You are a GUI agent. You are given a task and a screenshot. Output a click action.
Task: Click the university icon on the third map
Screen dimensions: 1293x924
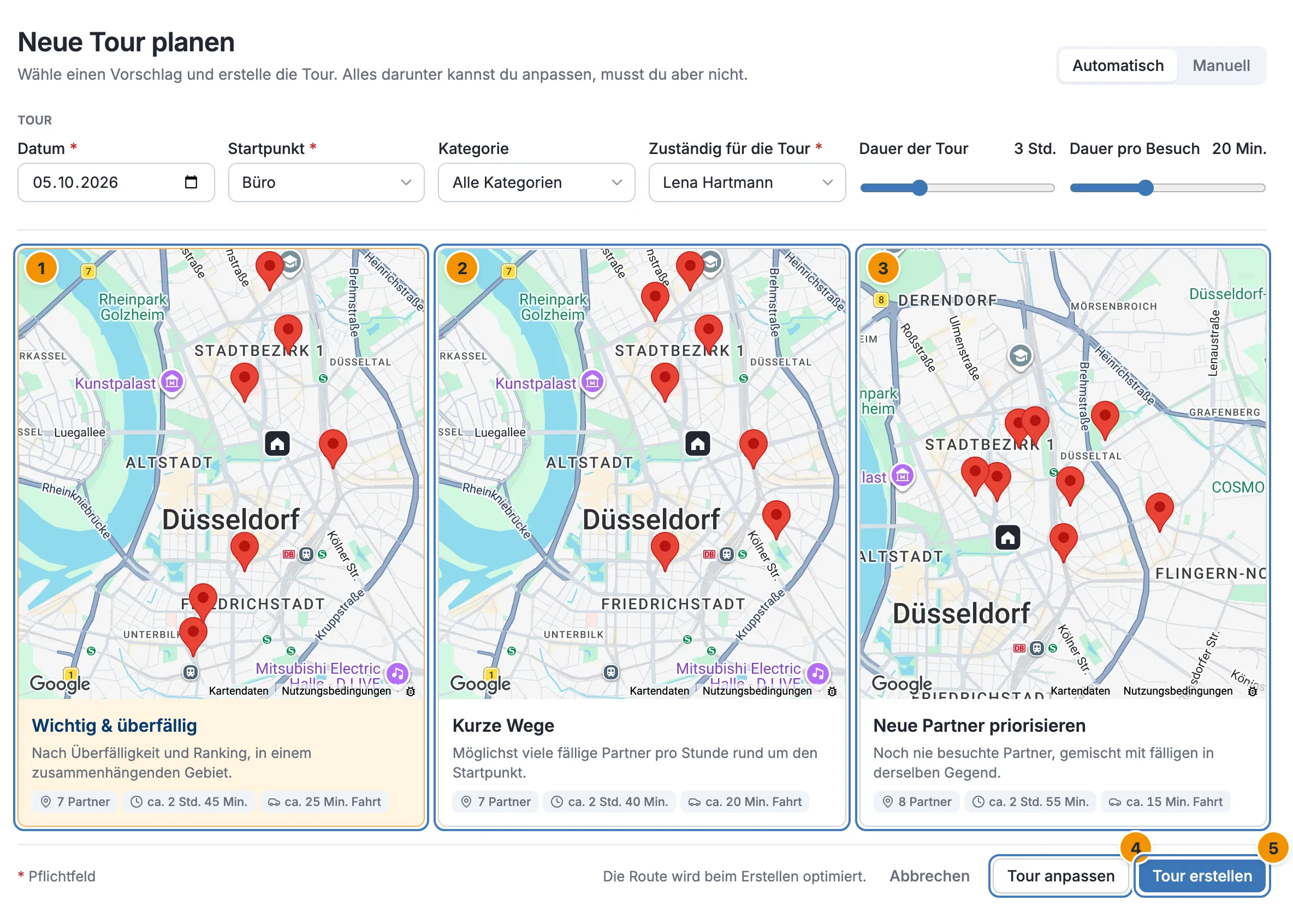coord(1021,357)
